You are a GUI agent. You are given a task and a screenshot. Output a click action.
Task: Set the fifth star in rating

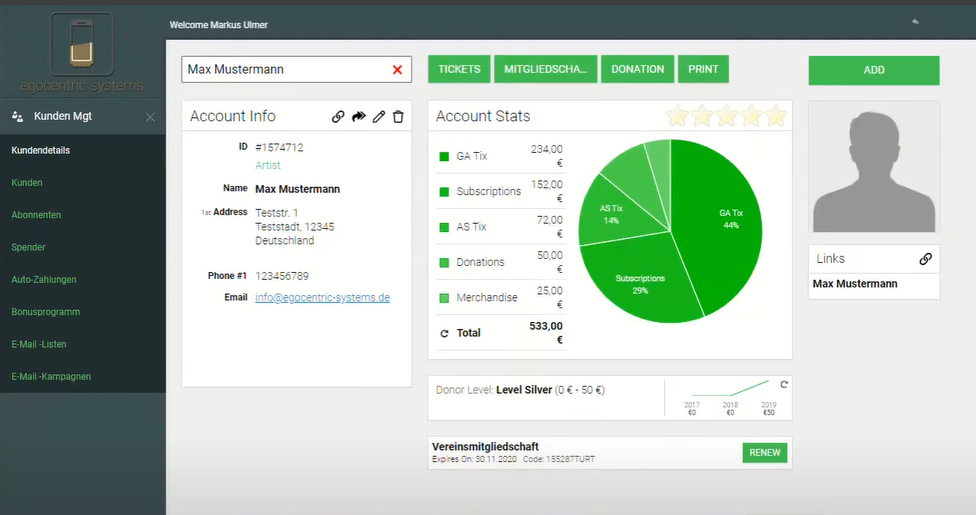776,116
